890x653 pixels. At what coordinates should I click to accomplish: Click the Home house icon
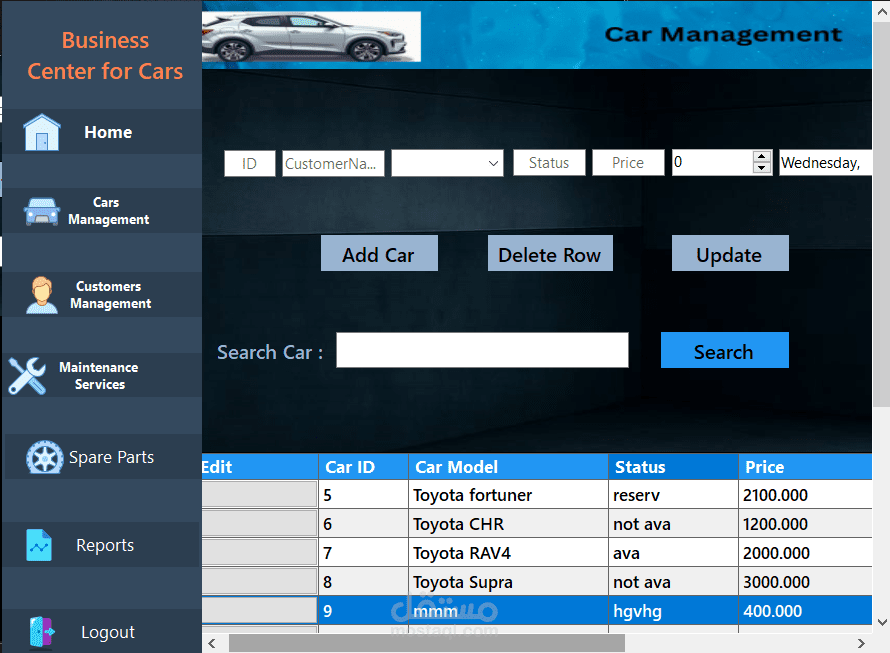[x=41, y=132]
